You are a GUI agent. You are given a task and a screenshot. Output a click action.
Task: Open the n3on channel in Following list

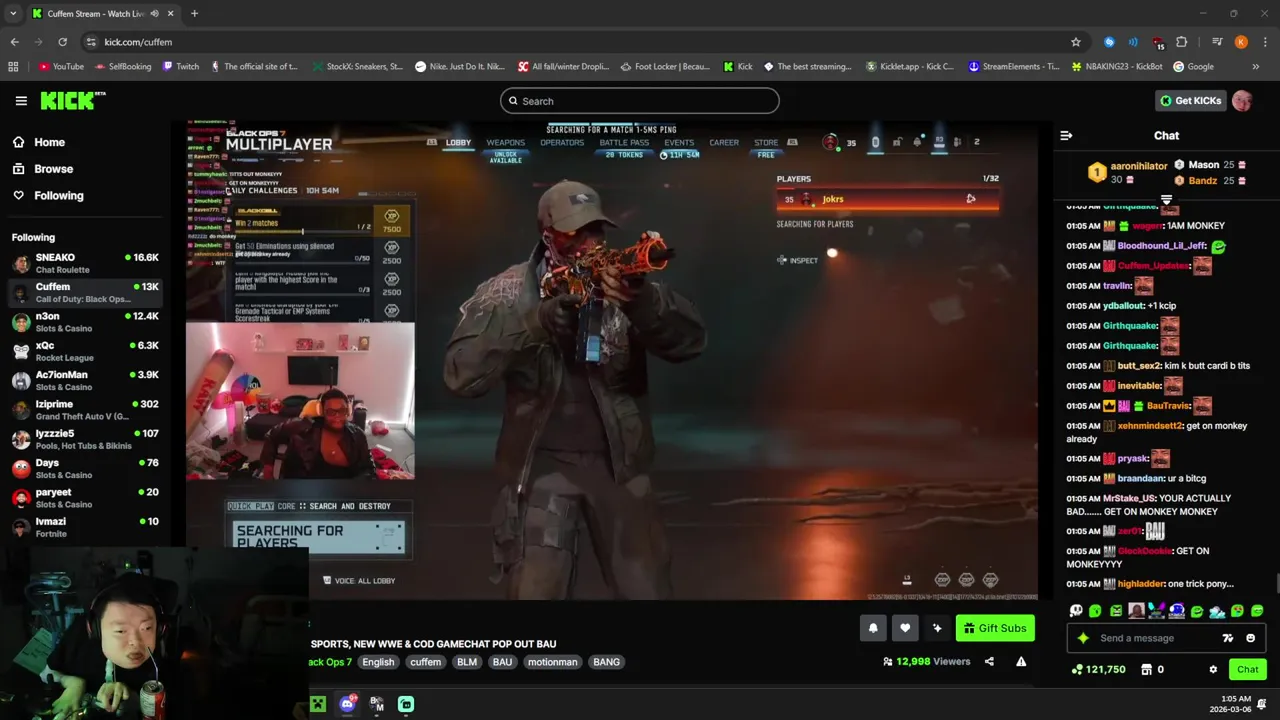click(85, 322)
